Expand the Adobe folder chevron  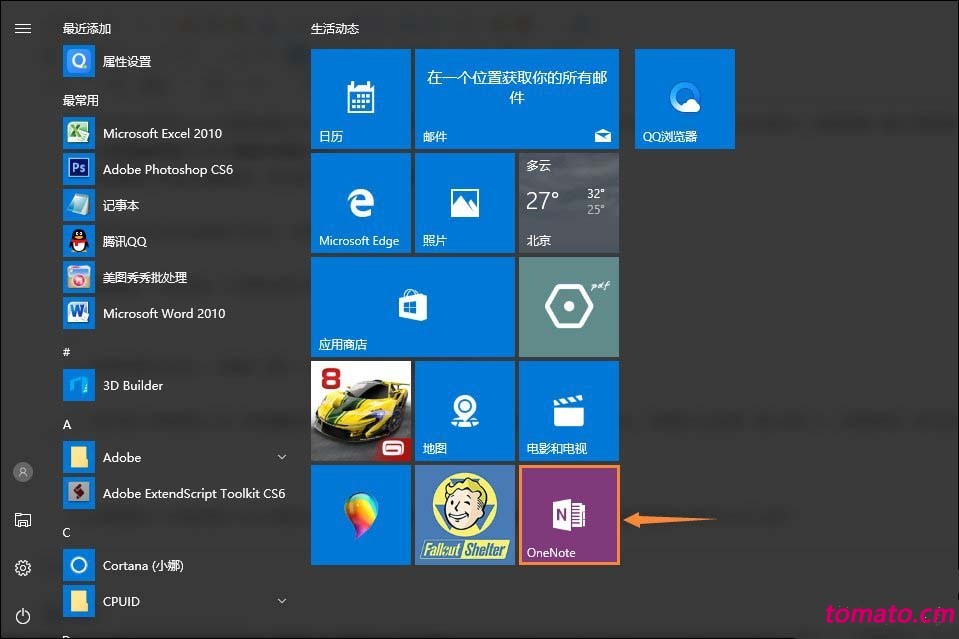(x=282, y=457)
